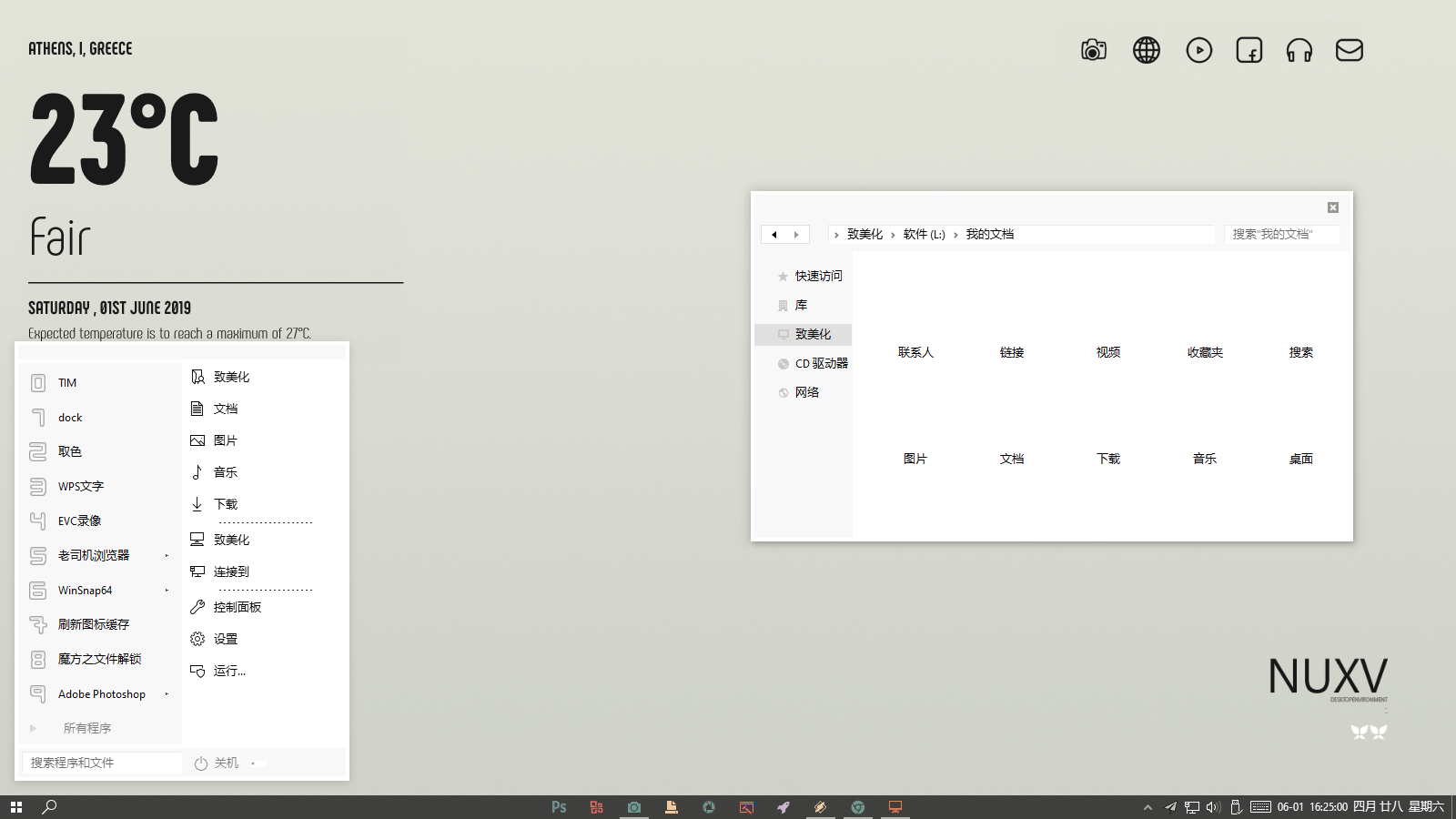This screenshot has width=1456, height=819.
Task: Click the first breadcrumb chevron before 致美化
Action: 836,235
